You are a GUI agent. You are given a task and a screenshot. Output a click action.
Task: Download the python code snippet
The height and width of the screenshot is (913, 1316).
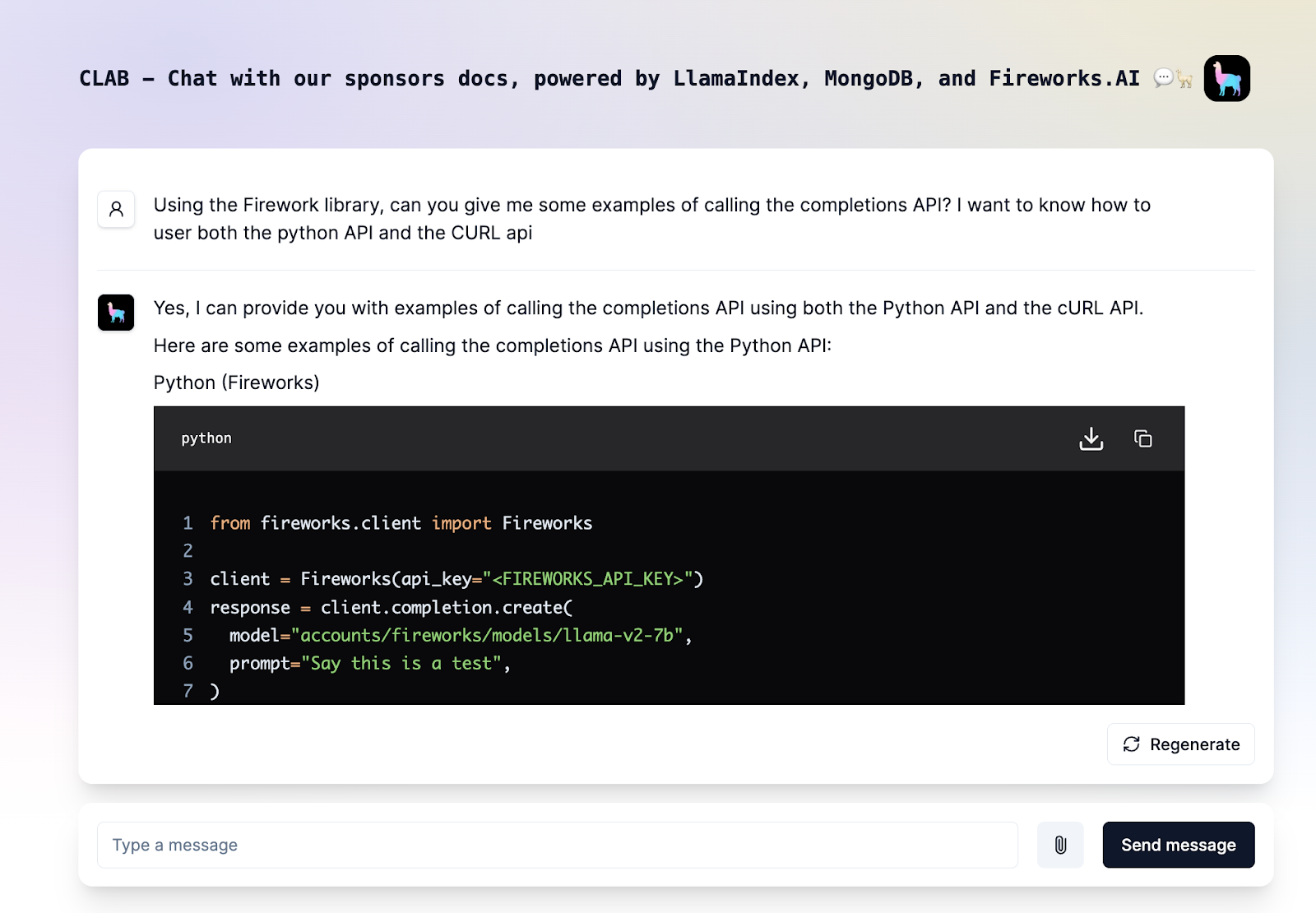point(1091,438)
